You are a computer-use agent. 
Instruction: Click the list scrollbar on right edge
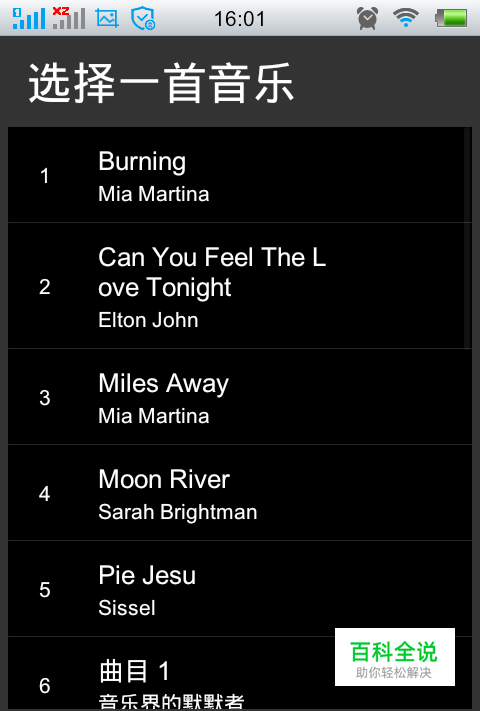(x=467, y=239)
